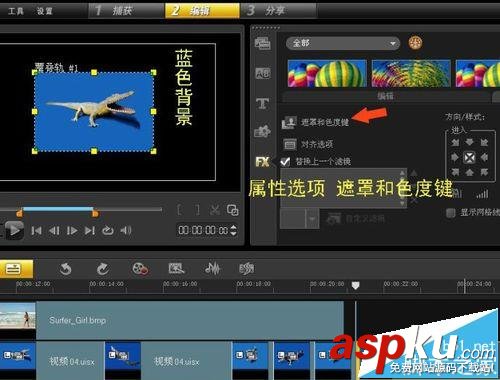Select the 编辑 tab in the options panel
Image resolution: width=500 pixels, height=380 pixels.
[386, 96]
